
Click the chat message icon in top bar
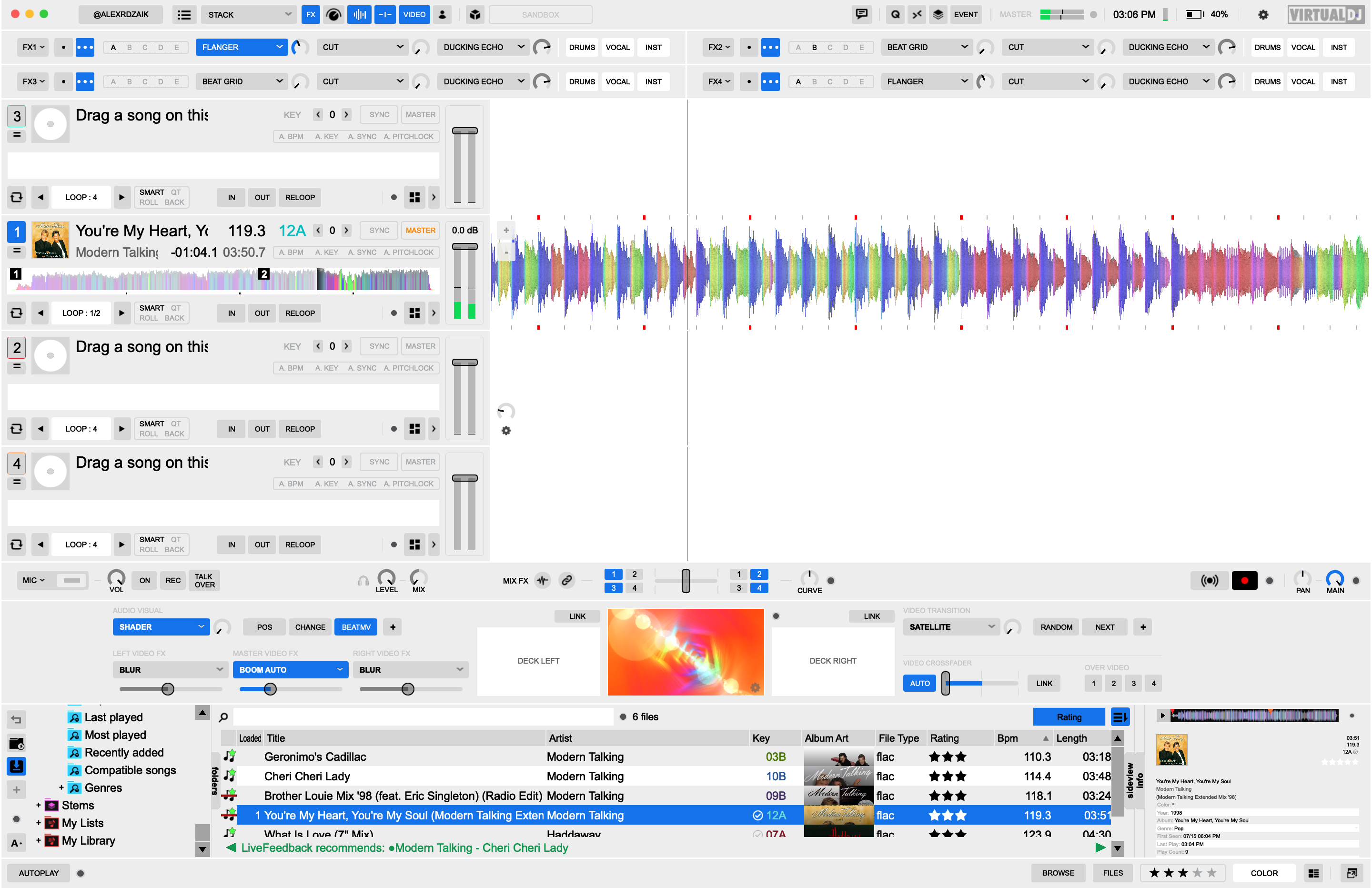coord(861,14)
